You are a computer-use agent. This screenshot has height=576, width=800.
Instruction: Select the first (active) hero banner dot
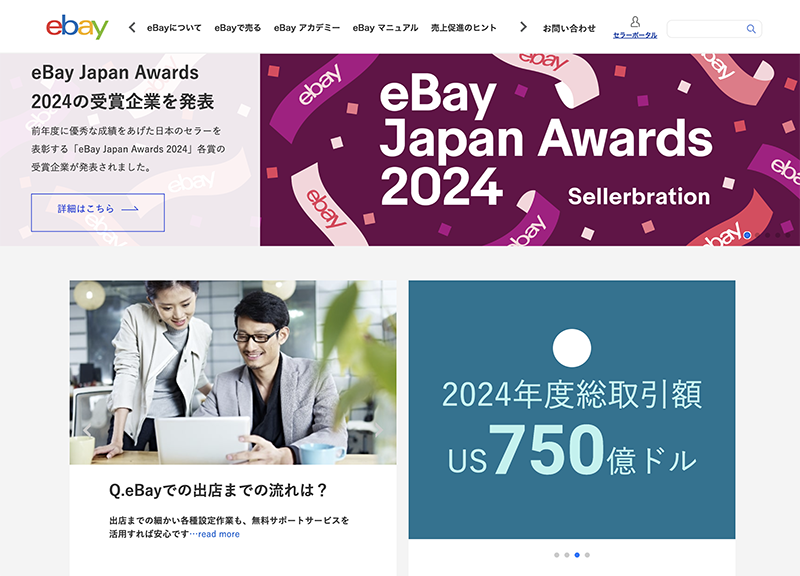coord(747,235)
